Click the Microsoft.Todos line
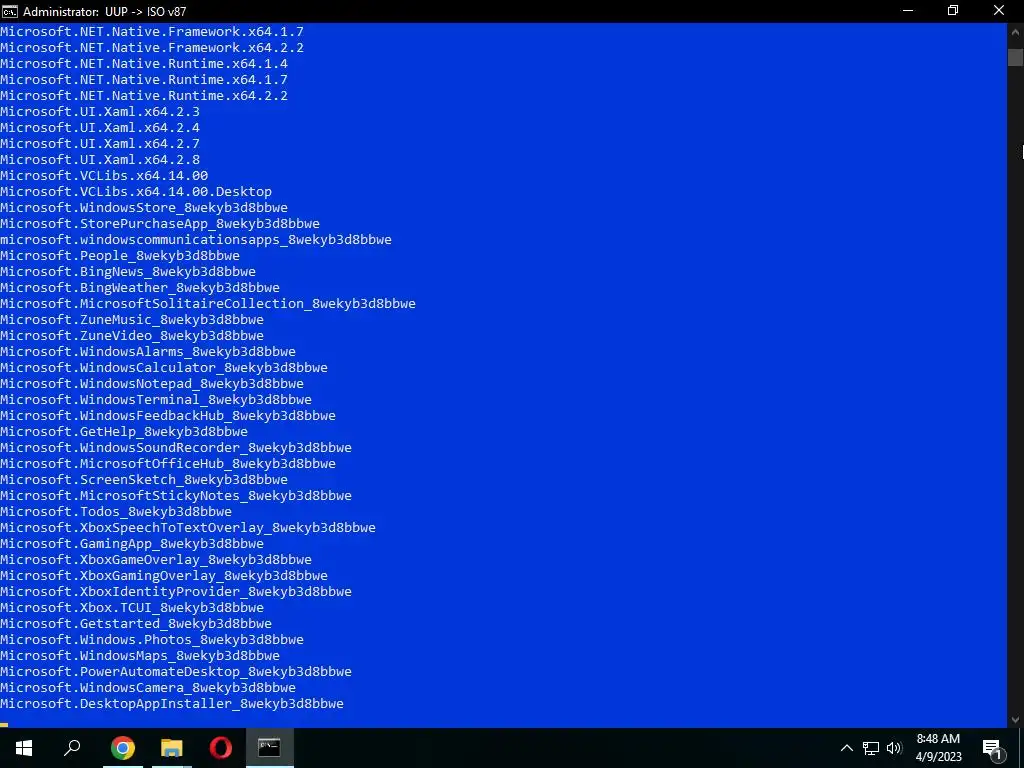Image resolution: width=1024 pixels, height=768 pixels. point(116,511)
